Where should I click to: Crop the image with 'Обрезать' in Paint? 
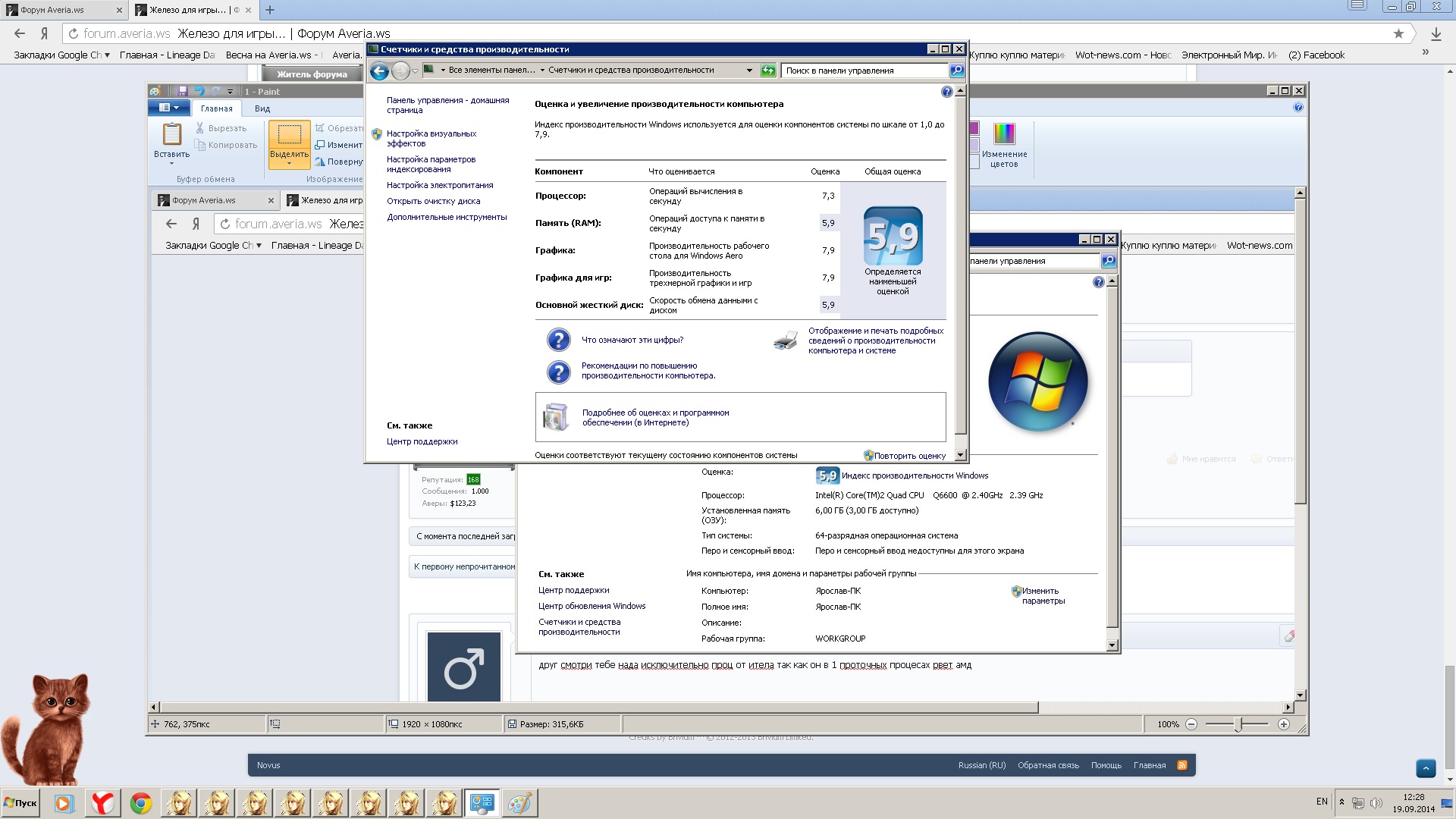[x=339, y=128]
